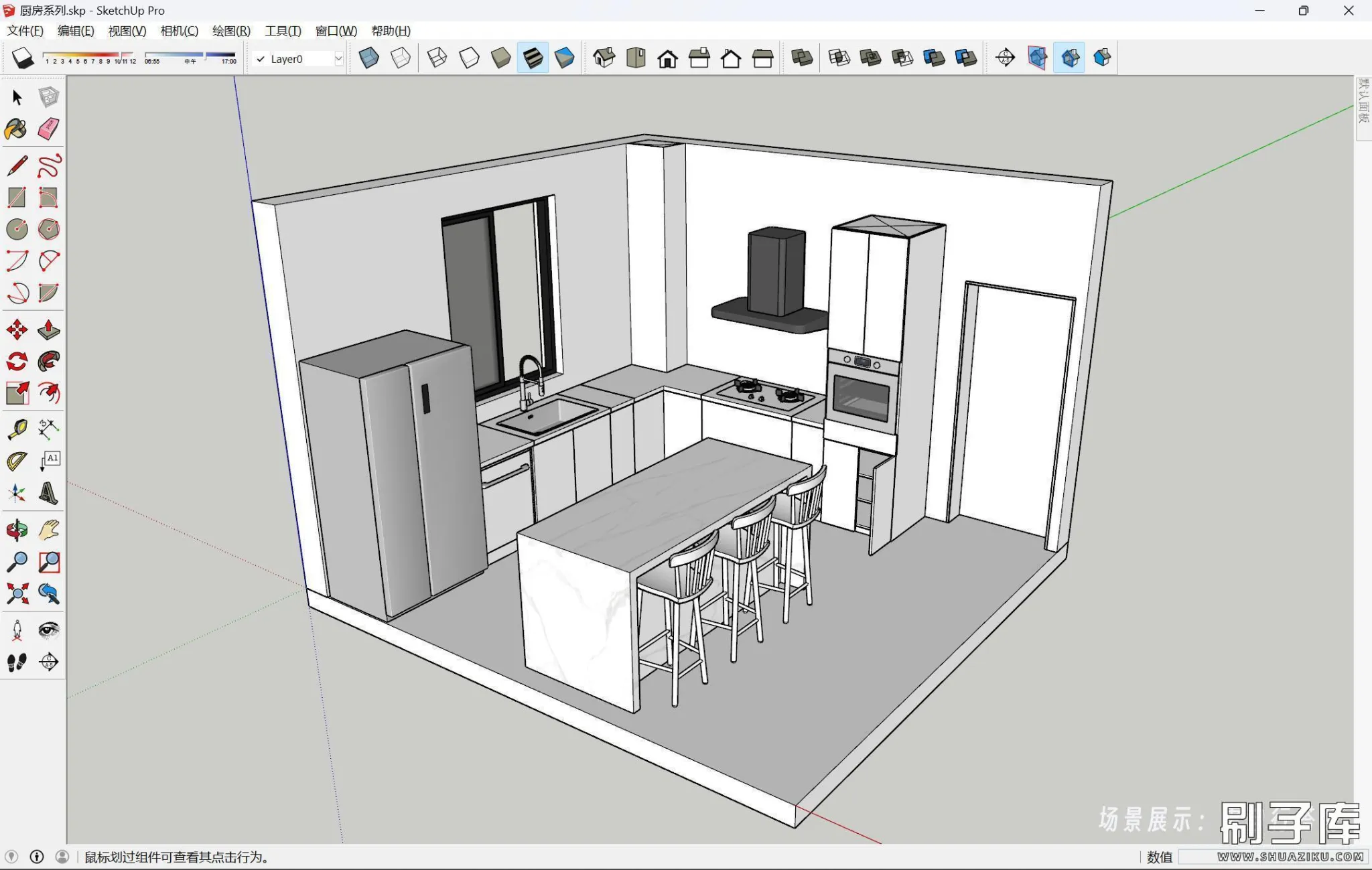The width and height of the screenshot is (1372, 870).
Task: Toggle X-ray face style
Action: [x=368, y=58]
